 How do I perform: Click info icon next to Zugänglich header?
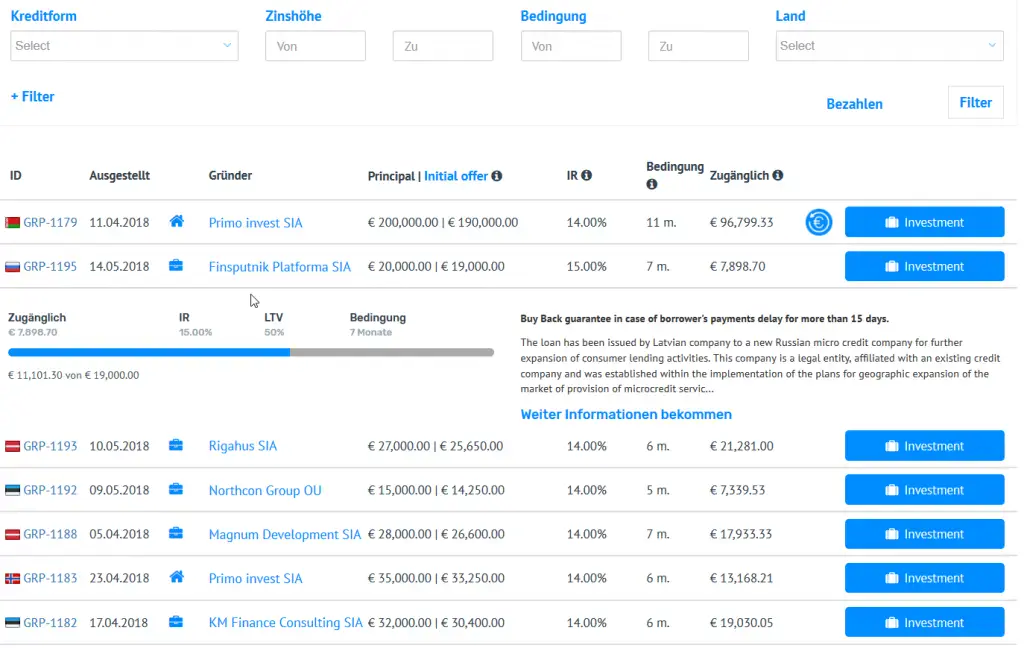(x=778, y=175)
